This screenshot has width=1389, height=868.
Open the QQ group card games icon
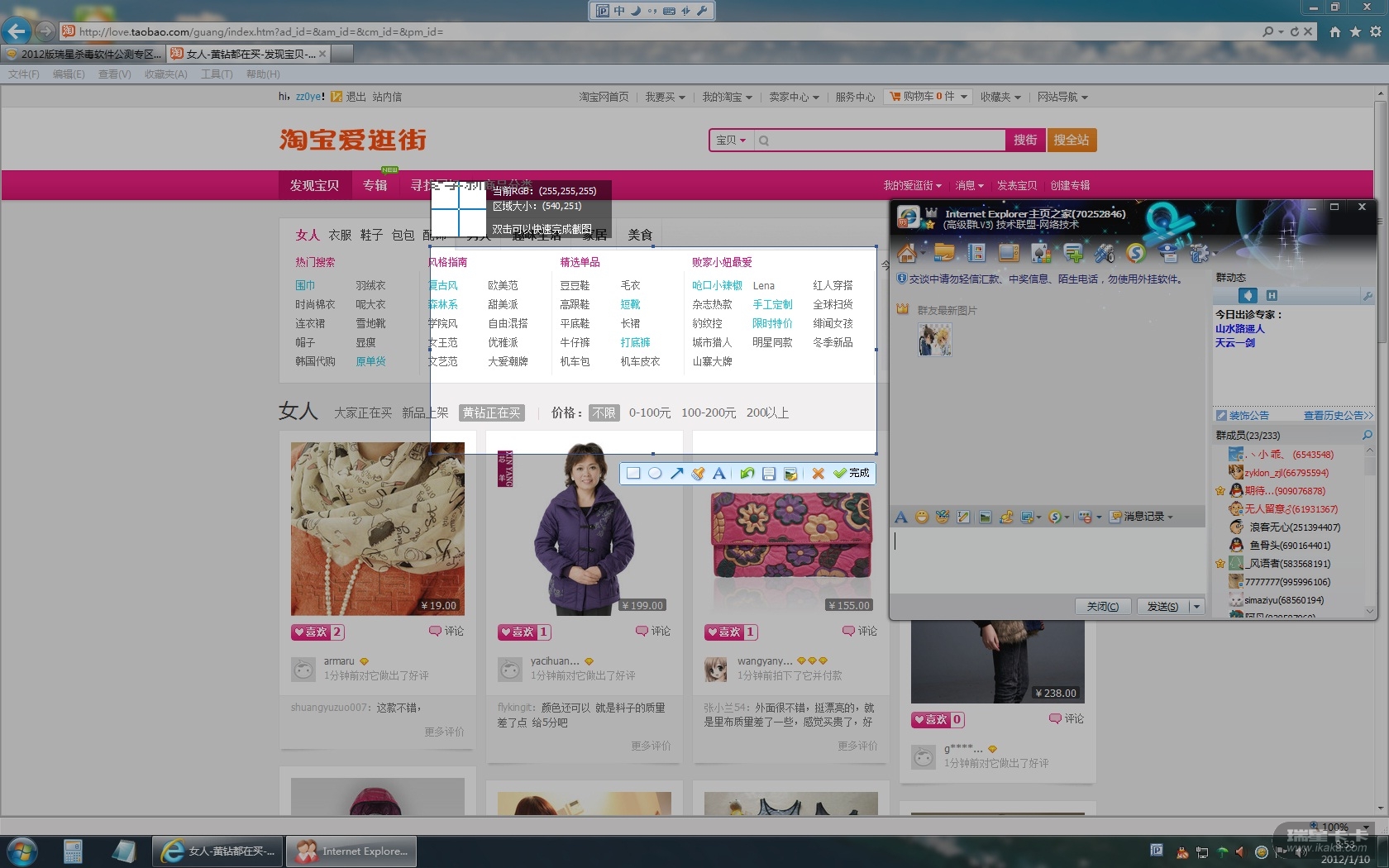(1040, 252)
